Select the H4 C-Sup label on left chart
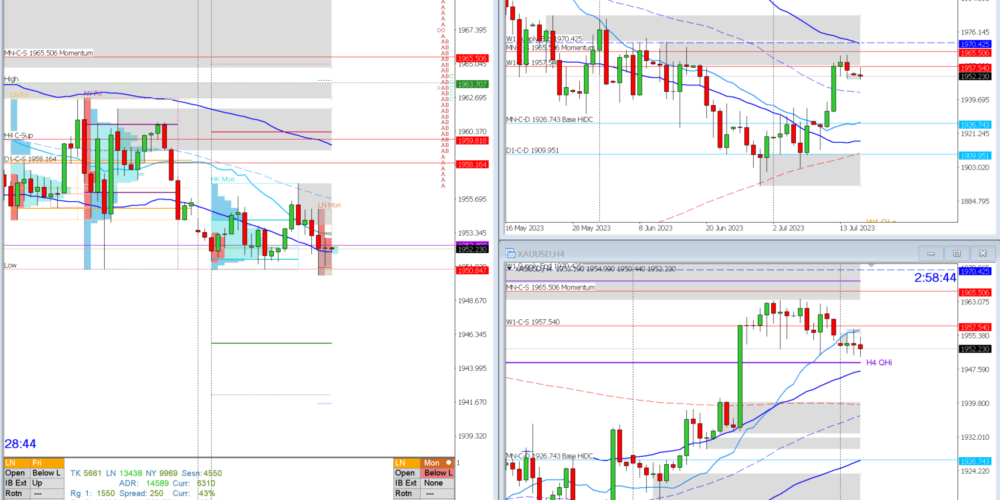1000x500 pixels. click(x=18, y=135)
